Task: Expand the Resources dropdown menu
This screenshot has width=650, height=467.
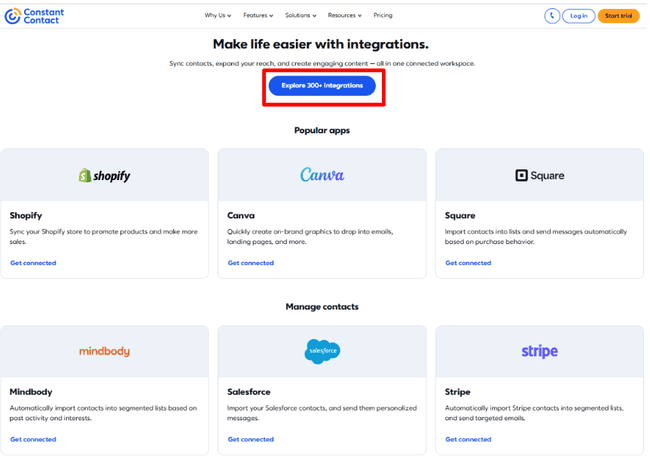Action: (346, 15)
